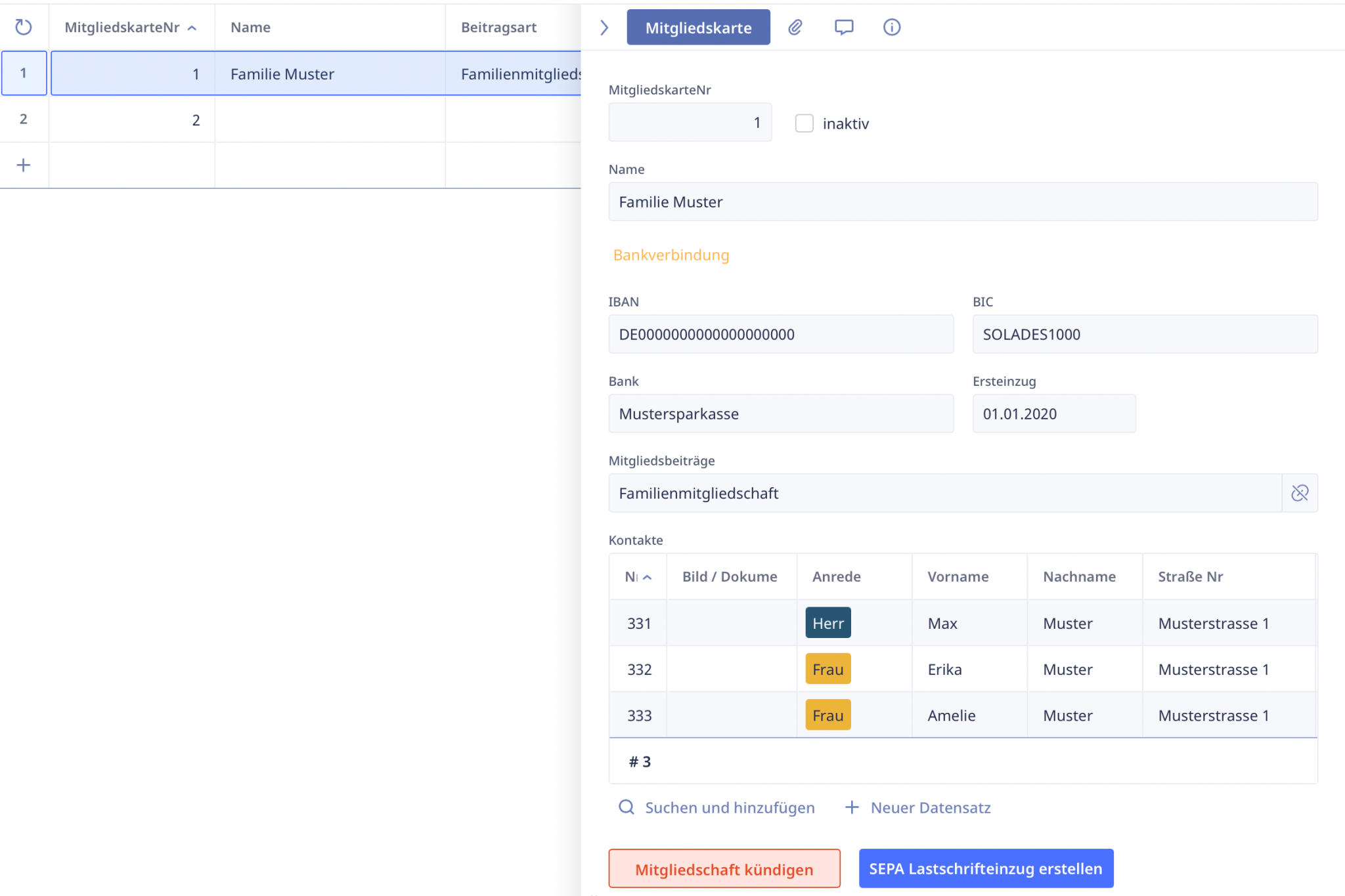Image resolution: width=1345 pixels, height=896 pixels.
Task: Click the Straße Nr column header
Action: (x=1229, y=576)
